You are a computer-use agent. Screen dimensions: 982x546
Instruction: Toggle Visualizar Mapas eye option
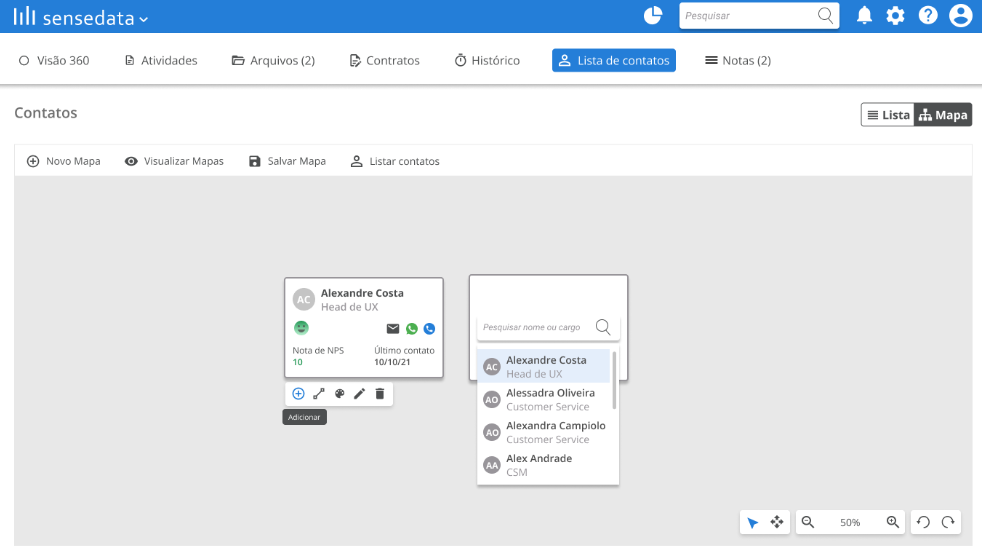coord(174,161)
